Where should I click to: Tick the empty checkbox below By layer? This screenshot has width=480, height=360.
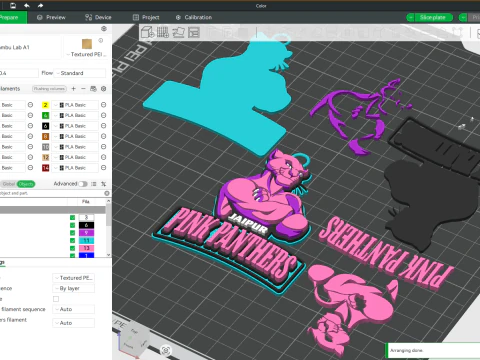56,299
